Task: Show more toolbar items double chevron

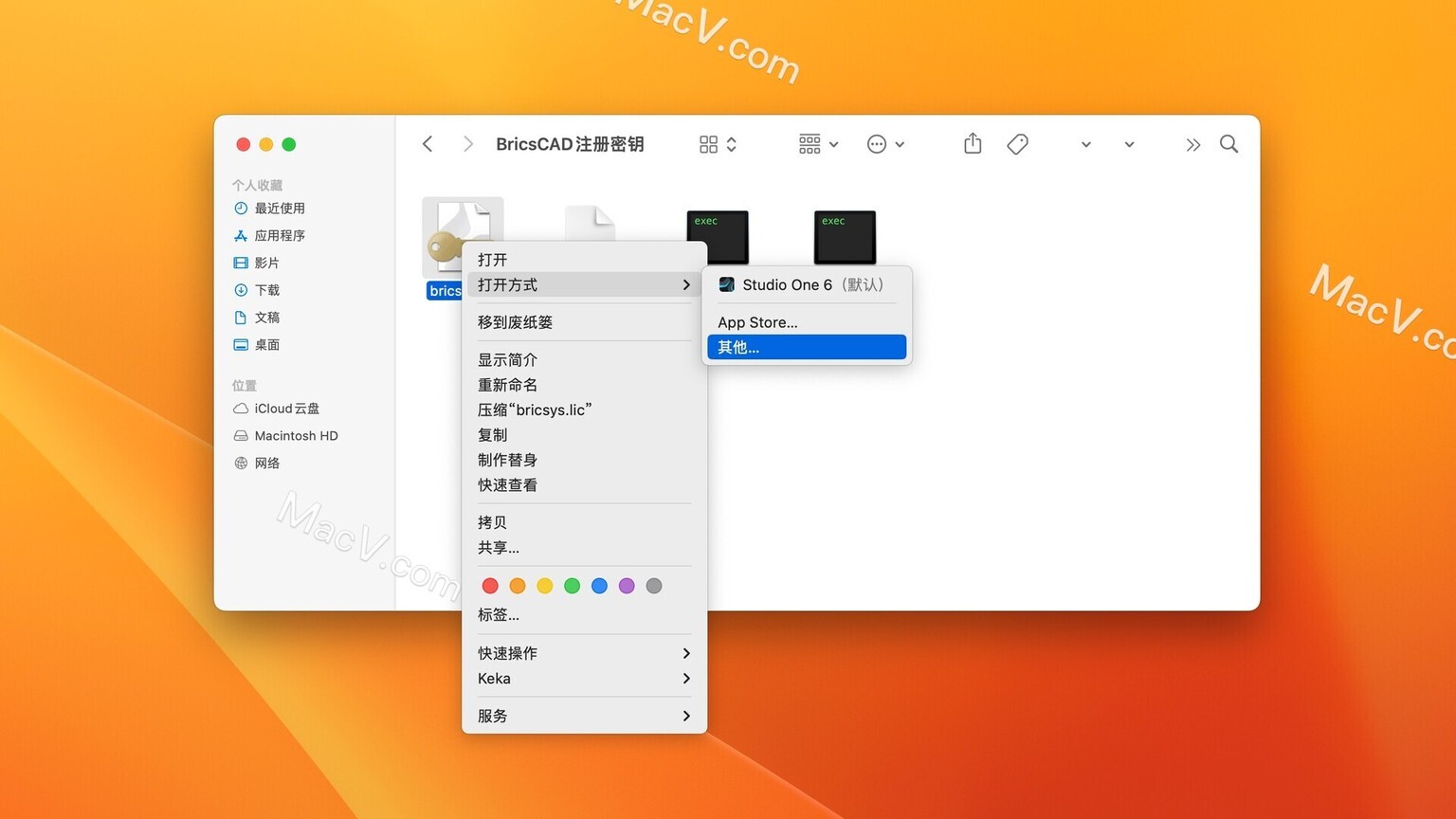Action: pyautogui.click(x=1192, y=145)
